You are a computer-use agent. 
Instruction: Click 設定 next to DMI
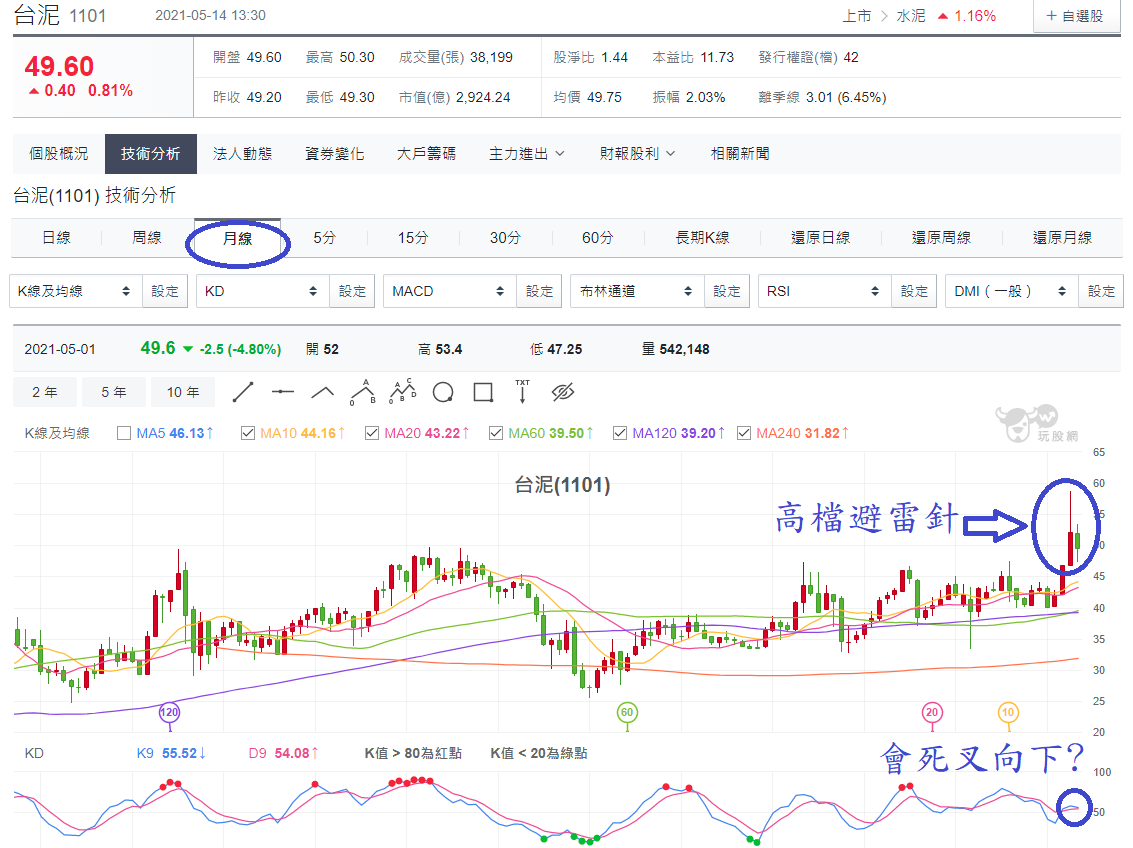[x=1100, y=291]
